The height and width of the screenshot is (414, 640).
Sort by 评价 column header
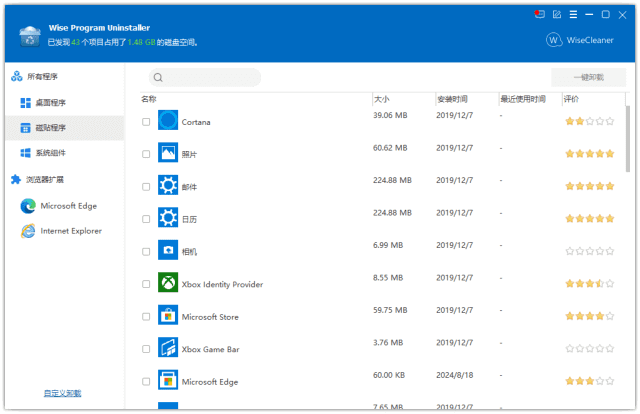pyautogui.click(x=571, y=100)
